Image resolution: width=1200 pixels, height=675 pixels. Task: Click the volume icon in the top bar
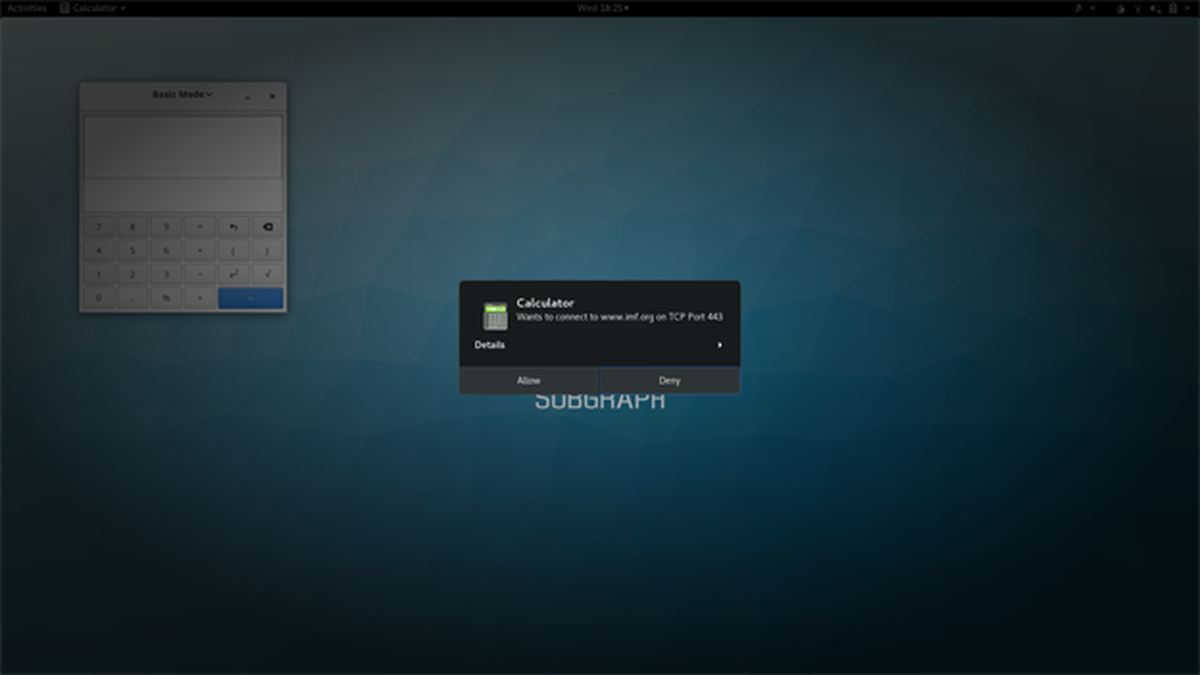coord(1156,8)
